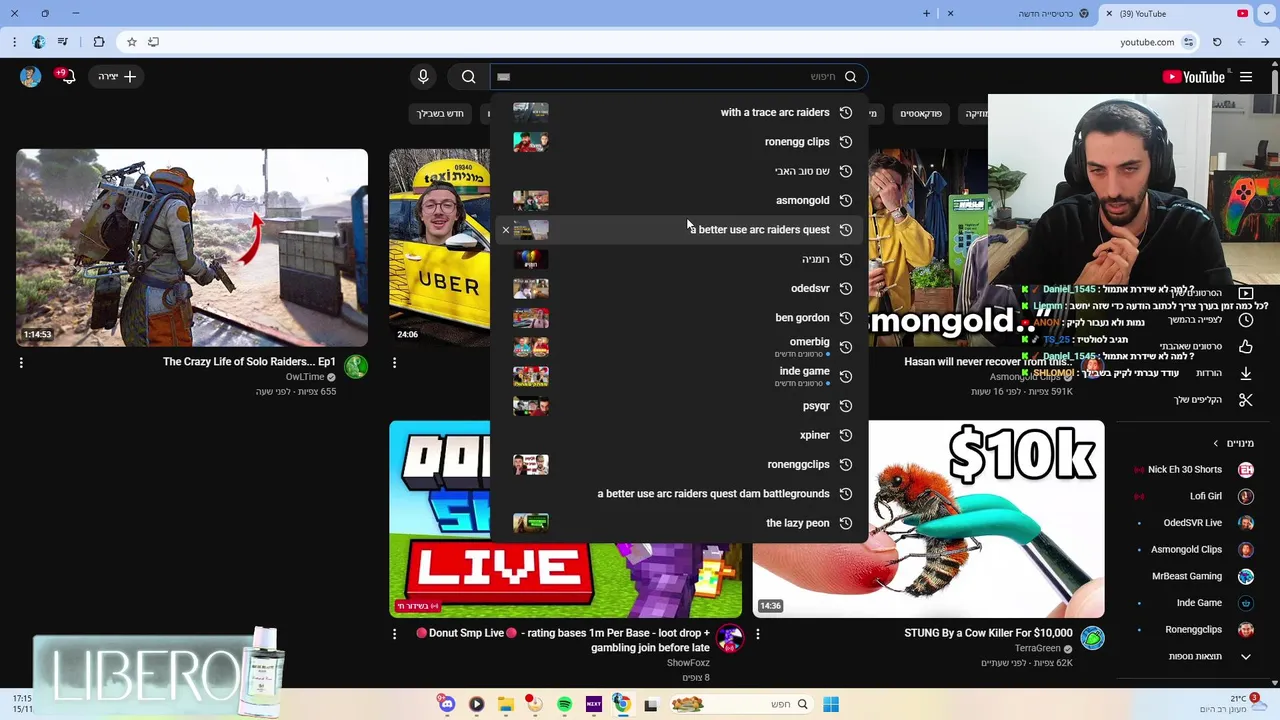Choose the 'dam battlegrounds' long suggestion
1280x720 pixels.
tap(680, 494)
